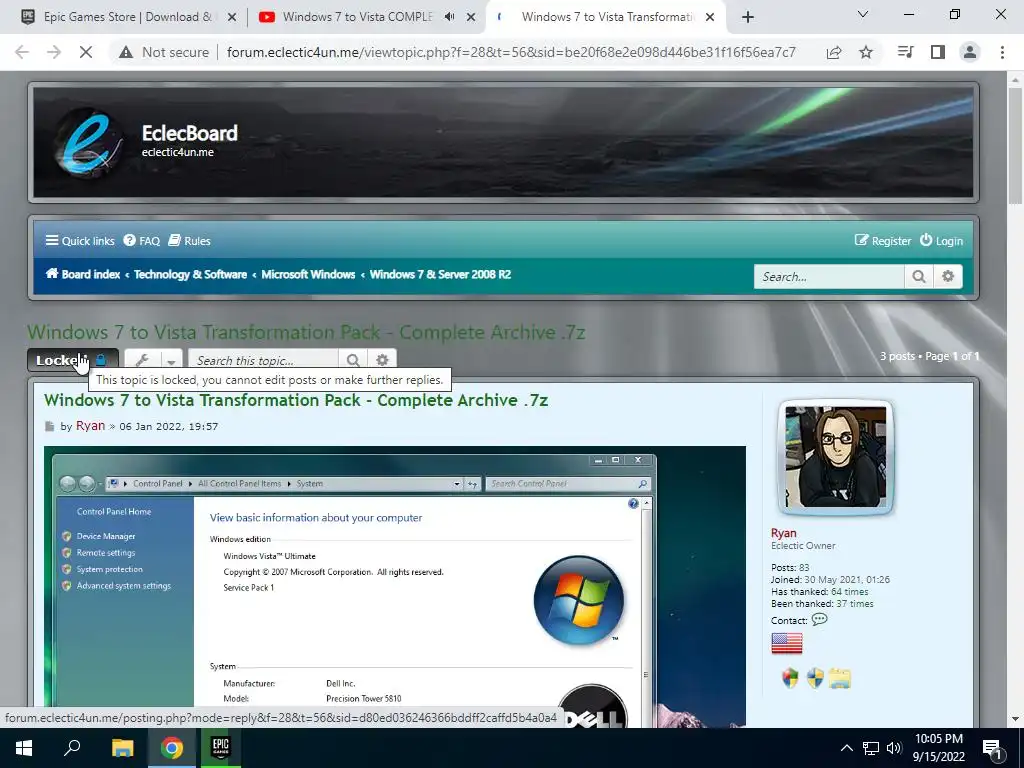Open Ryan's avatar picture
This screenshot has width=1024, height=768.
point(835,457)
